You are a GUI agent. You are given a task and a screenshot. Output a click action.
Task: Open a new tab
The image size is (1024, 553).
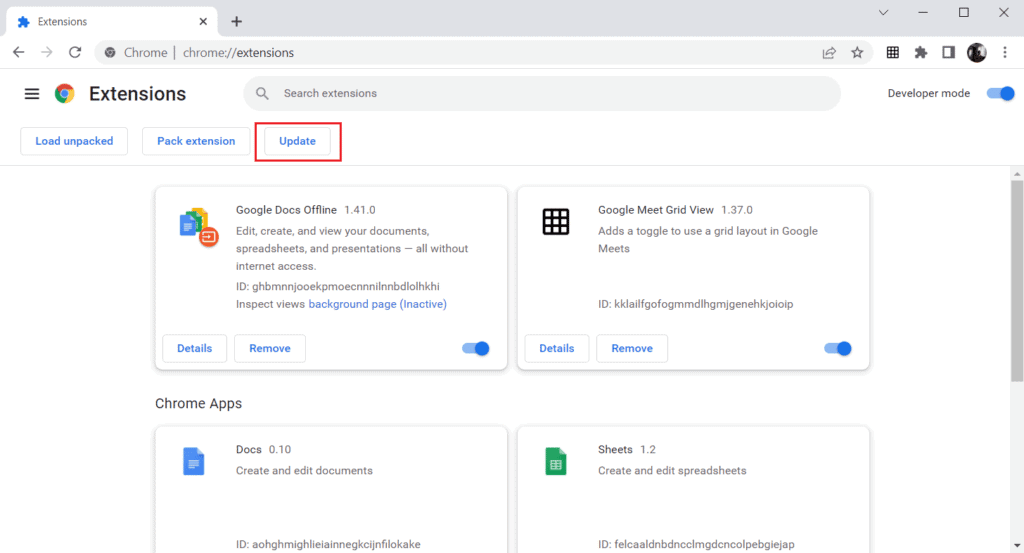[x=236, y=22]
